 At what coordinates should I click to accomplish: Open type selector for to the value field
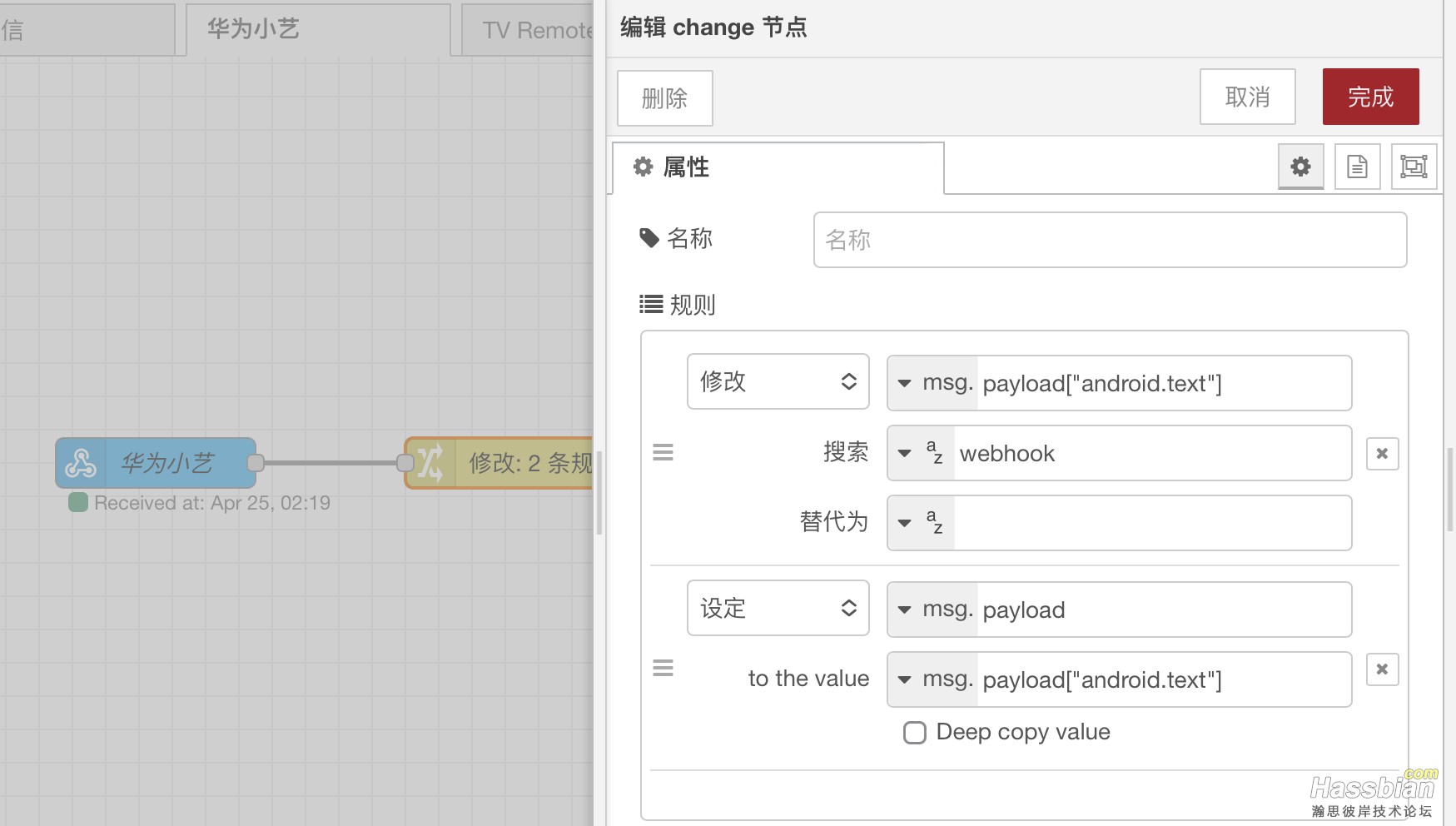[933, 679]
